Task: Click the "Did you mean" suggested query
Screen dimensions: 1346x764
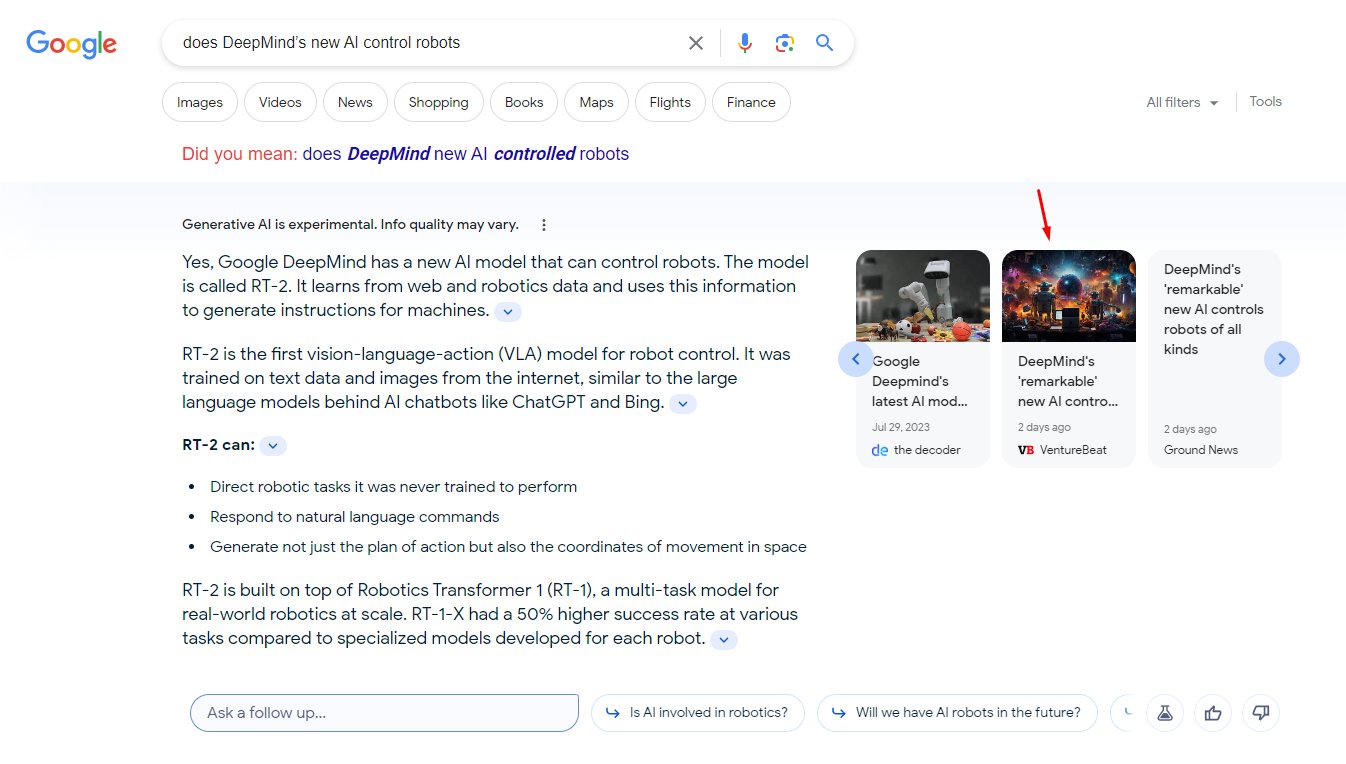Action: [465, 154]
